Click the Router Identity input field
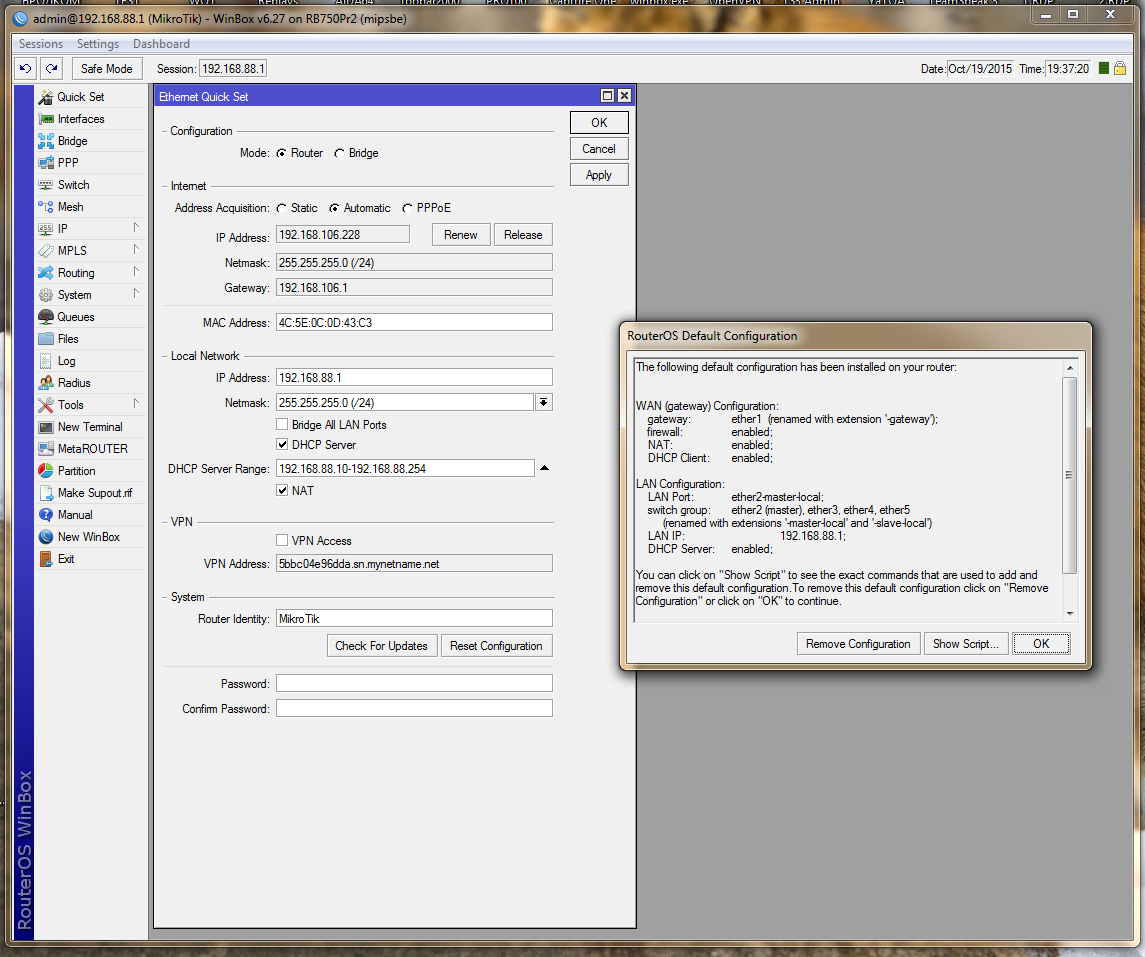 point(414,618)
